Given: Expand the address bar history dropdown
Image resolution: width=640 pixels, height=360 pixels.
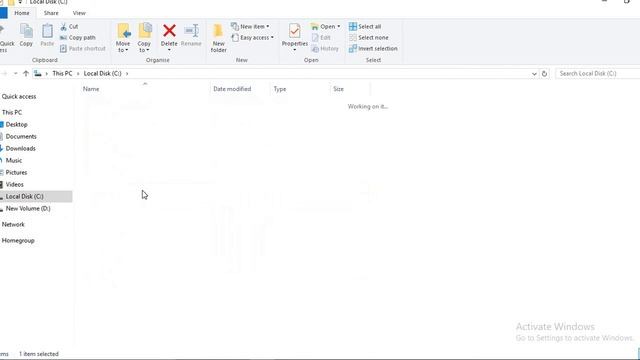Looking at the screenshot, I should tap(534, 74).
